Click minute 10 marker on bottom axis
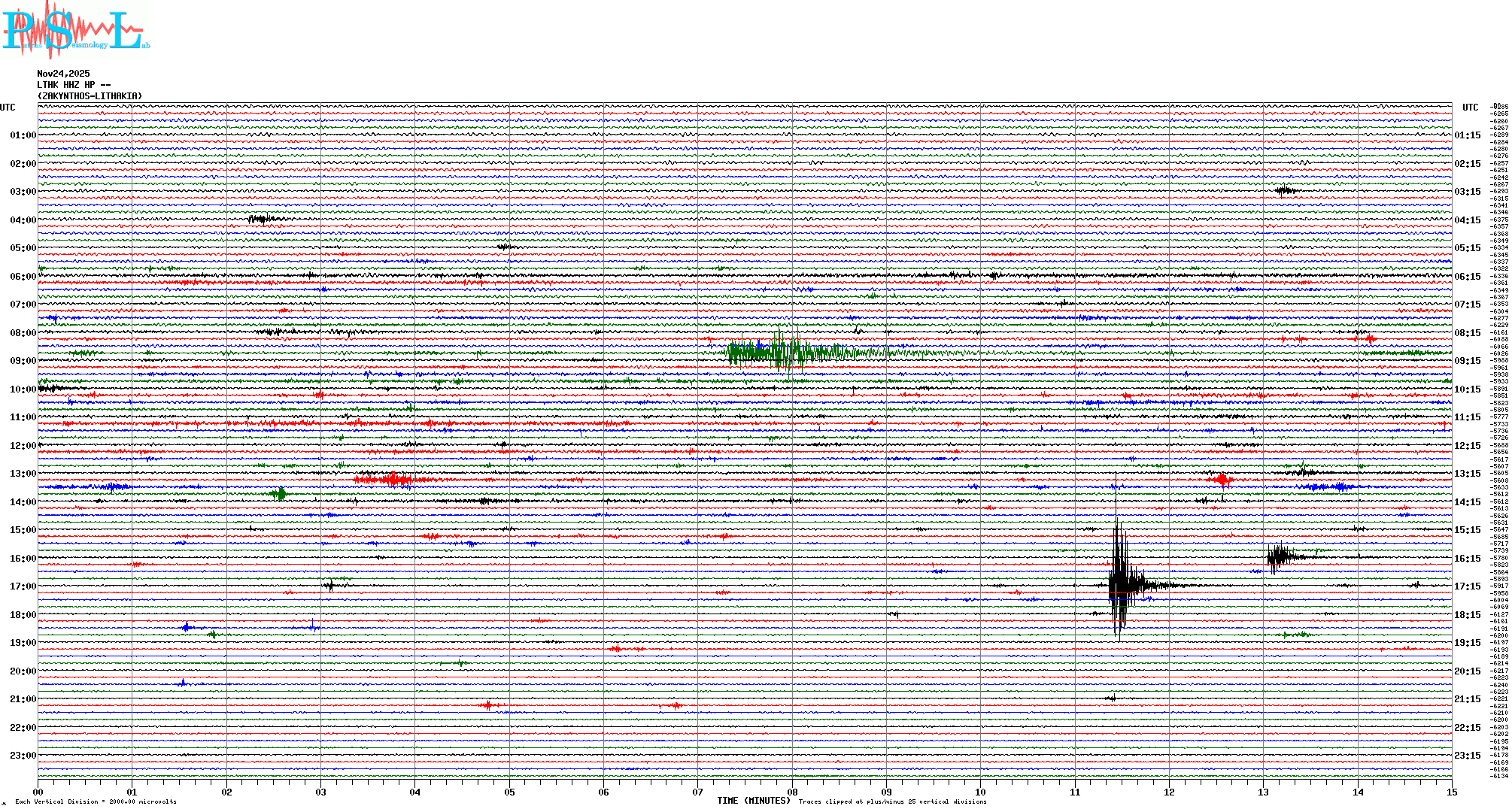The image size is (1512, 812). point(980,792)
